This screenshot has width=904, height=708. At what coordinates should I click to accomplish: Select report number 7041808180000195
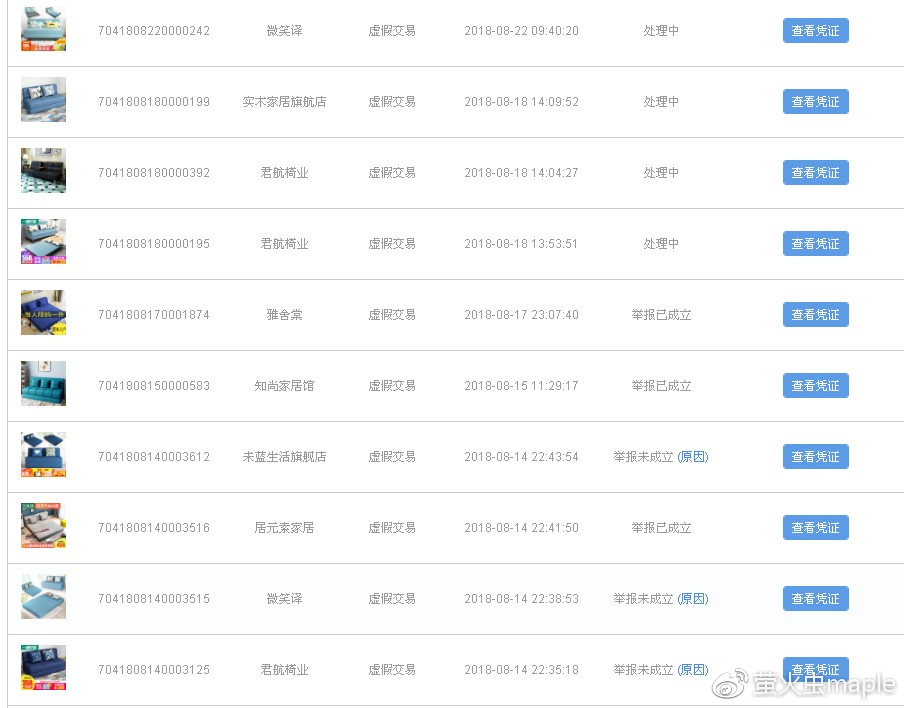click(x=154, y=243)
